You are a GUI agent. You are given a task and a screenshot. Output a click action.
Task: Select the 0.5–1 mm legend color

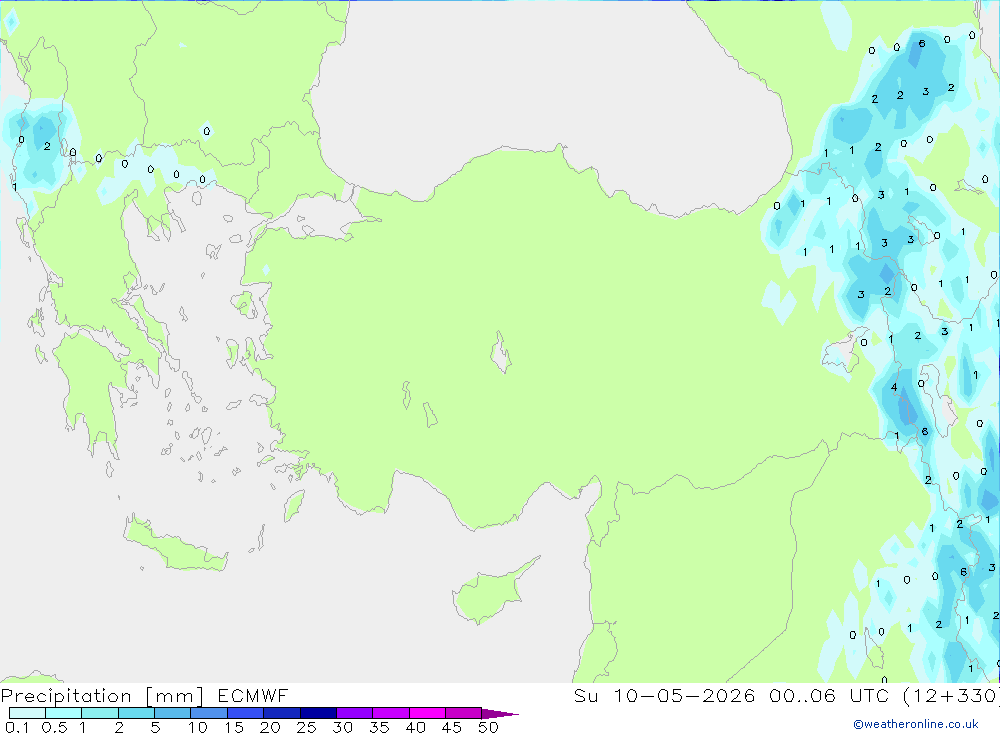[x=63, y=713]
